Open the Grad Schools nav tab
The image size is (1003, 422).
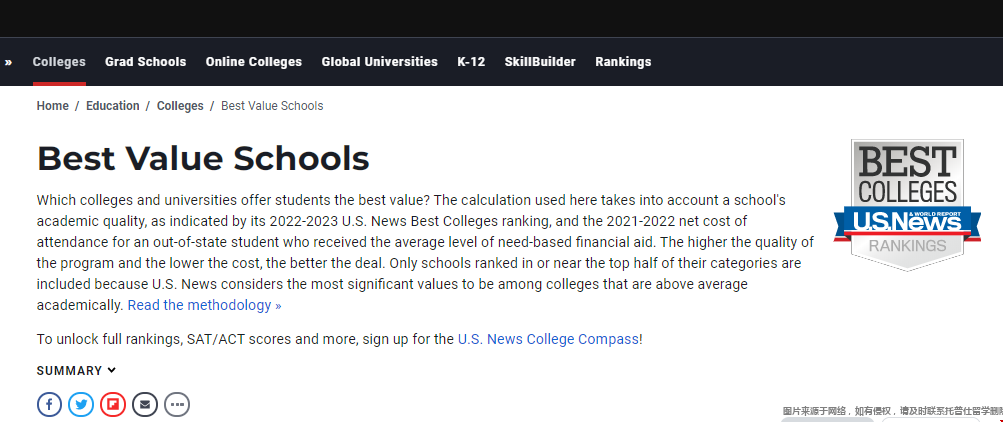coord(145,62)
